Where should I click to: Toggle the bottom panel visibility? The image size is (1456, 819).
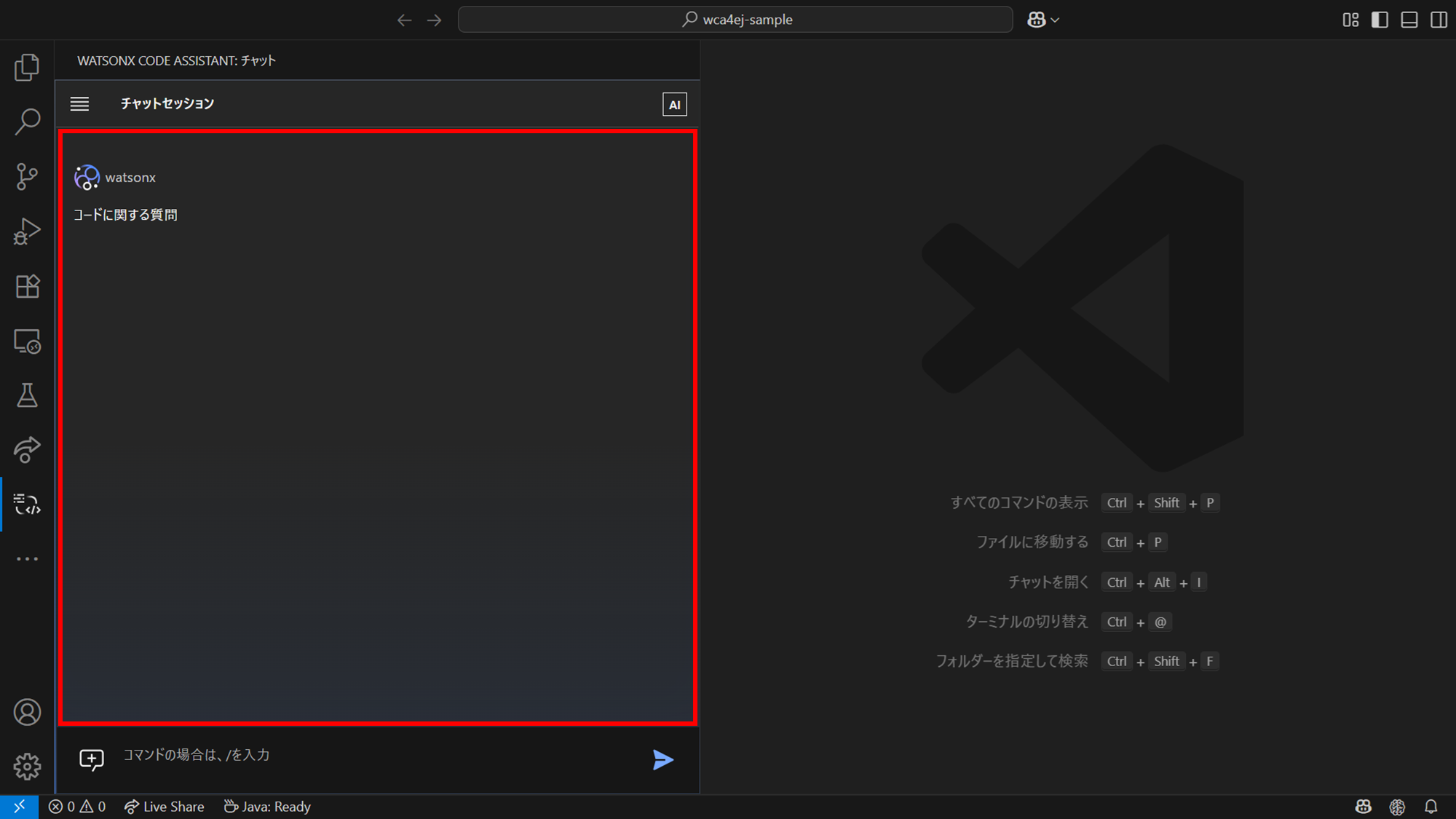point(1409,20)
